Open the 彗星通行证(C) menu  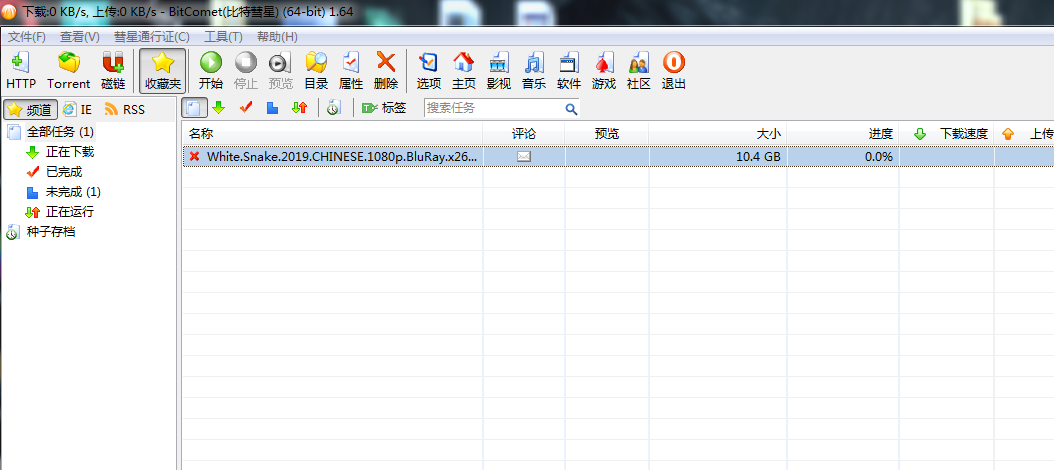[151, 37]
